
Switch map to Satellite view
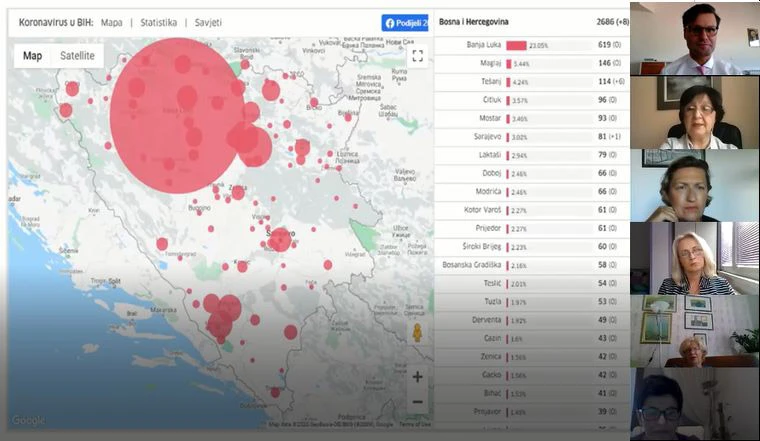[77, 56]
